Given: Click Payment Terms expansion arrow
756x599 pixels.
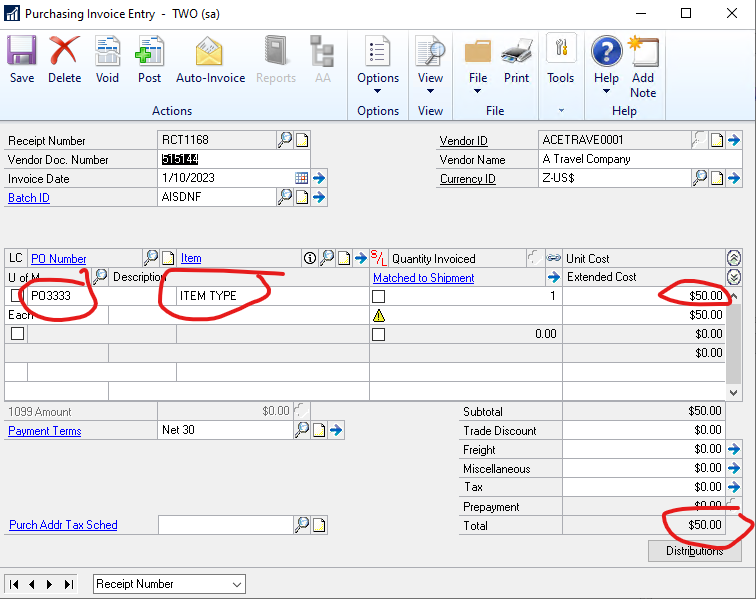Looking at the screenshot, I should tap(336, 430).
